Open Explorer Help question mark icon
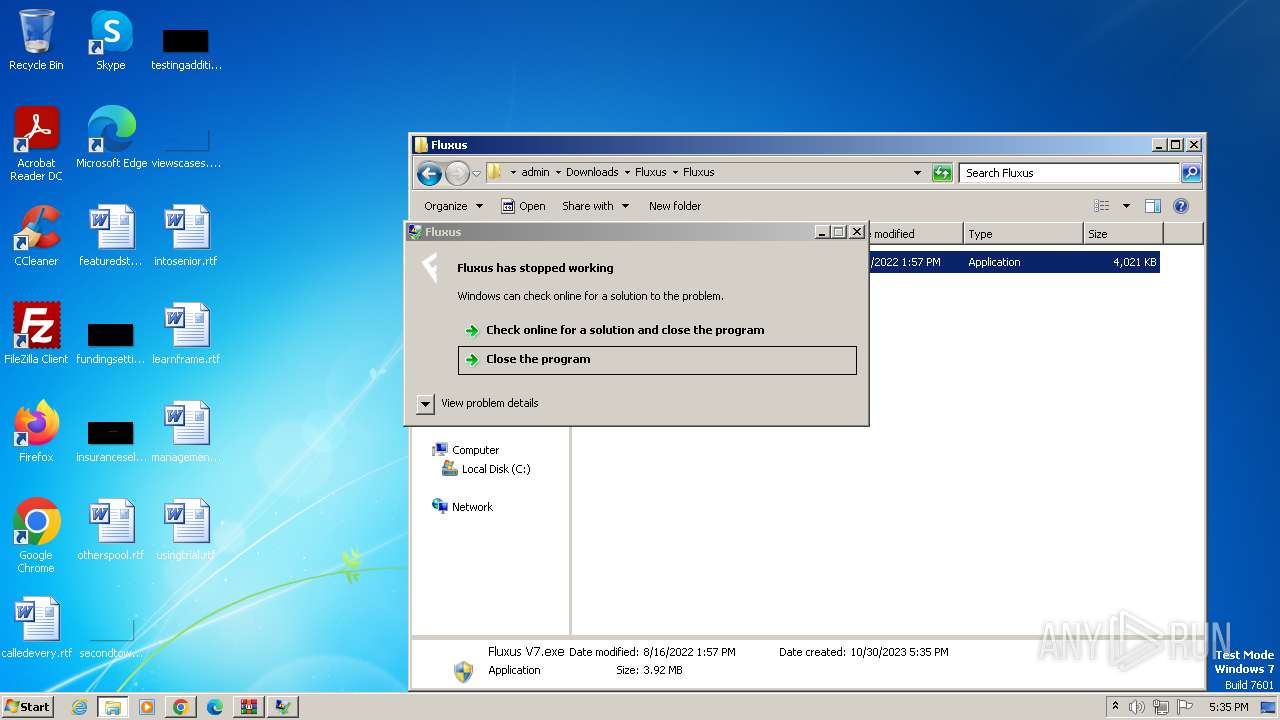This screenshot has width=1280, height=720. [x=1181, y=206]
